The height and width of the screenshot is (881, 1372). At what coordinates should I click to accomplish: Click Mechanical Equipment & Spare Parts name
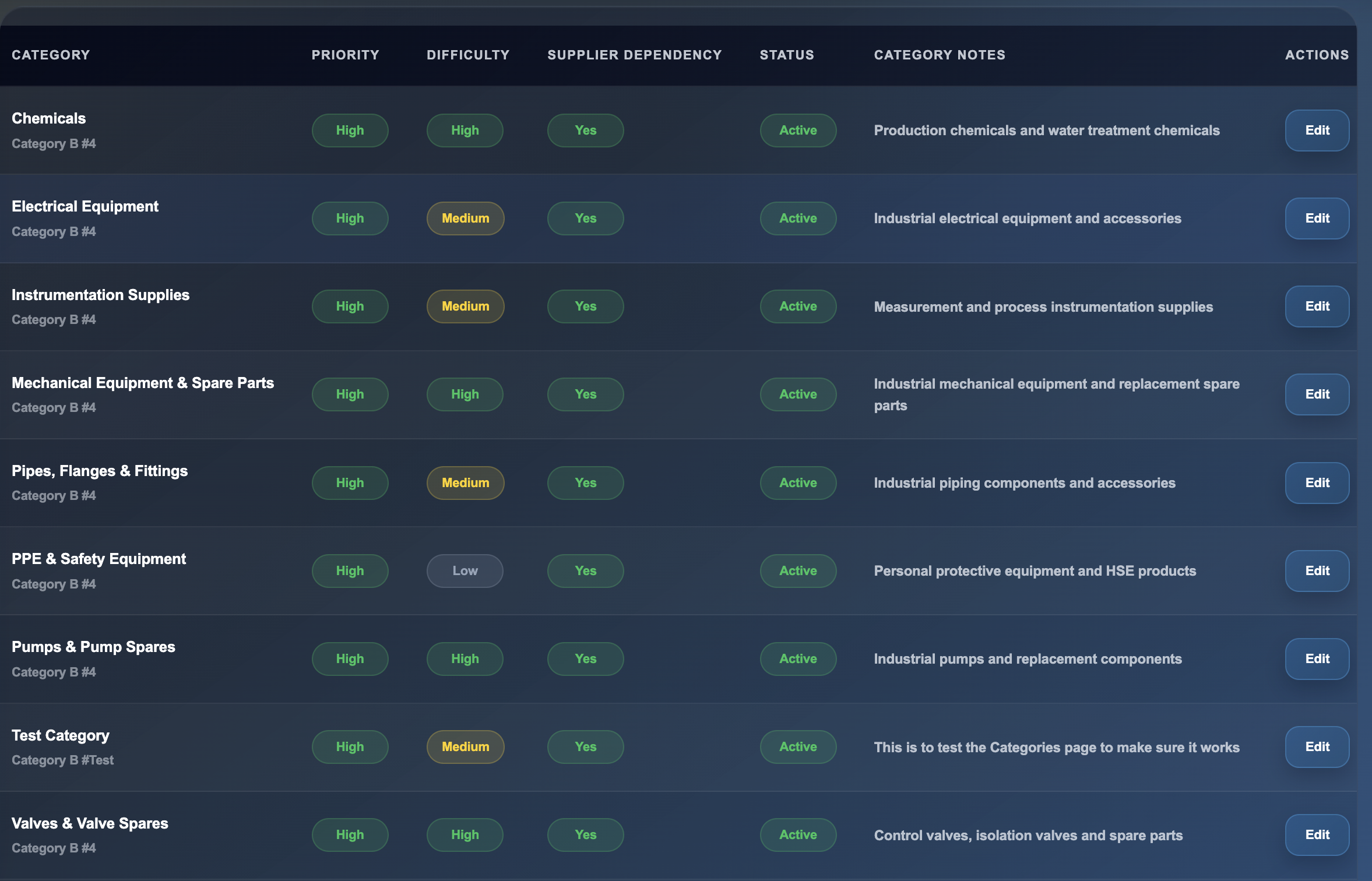pos(143,383)
